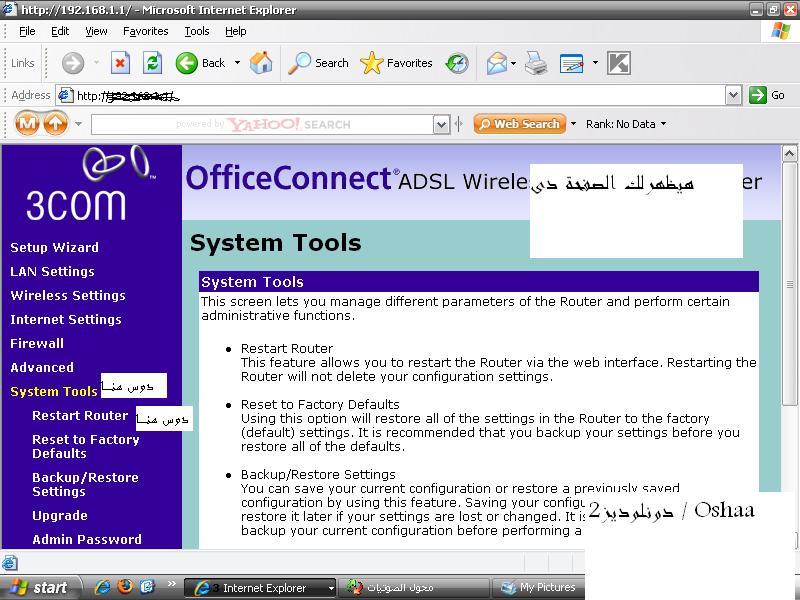
Task: Click the page icon in address bar
Action: point(65,95)
